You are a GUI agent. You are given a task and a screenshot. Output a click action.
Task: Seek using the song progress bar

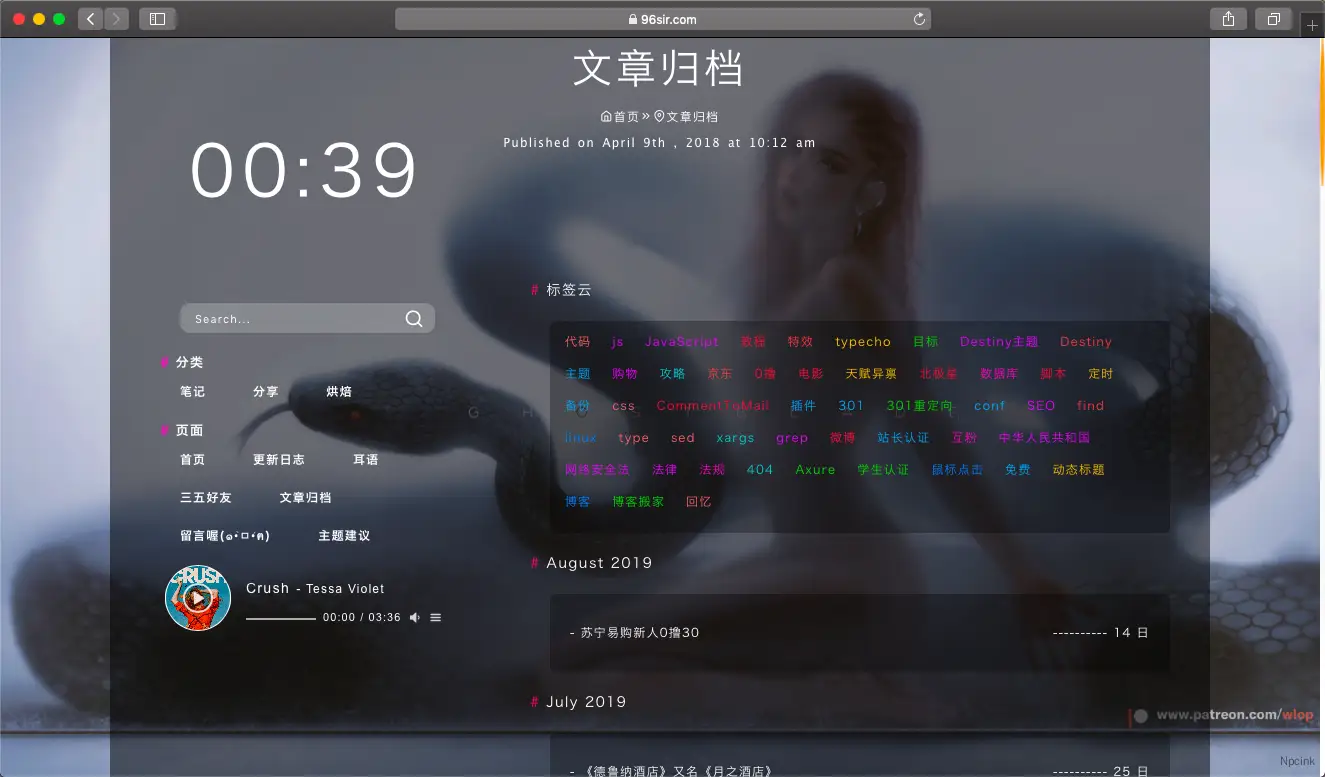pyautogui.click(x=281, y=617)
